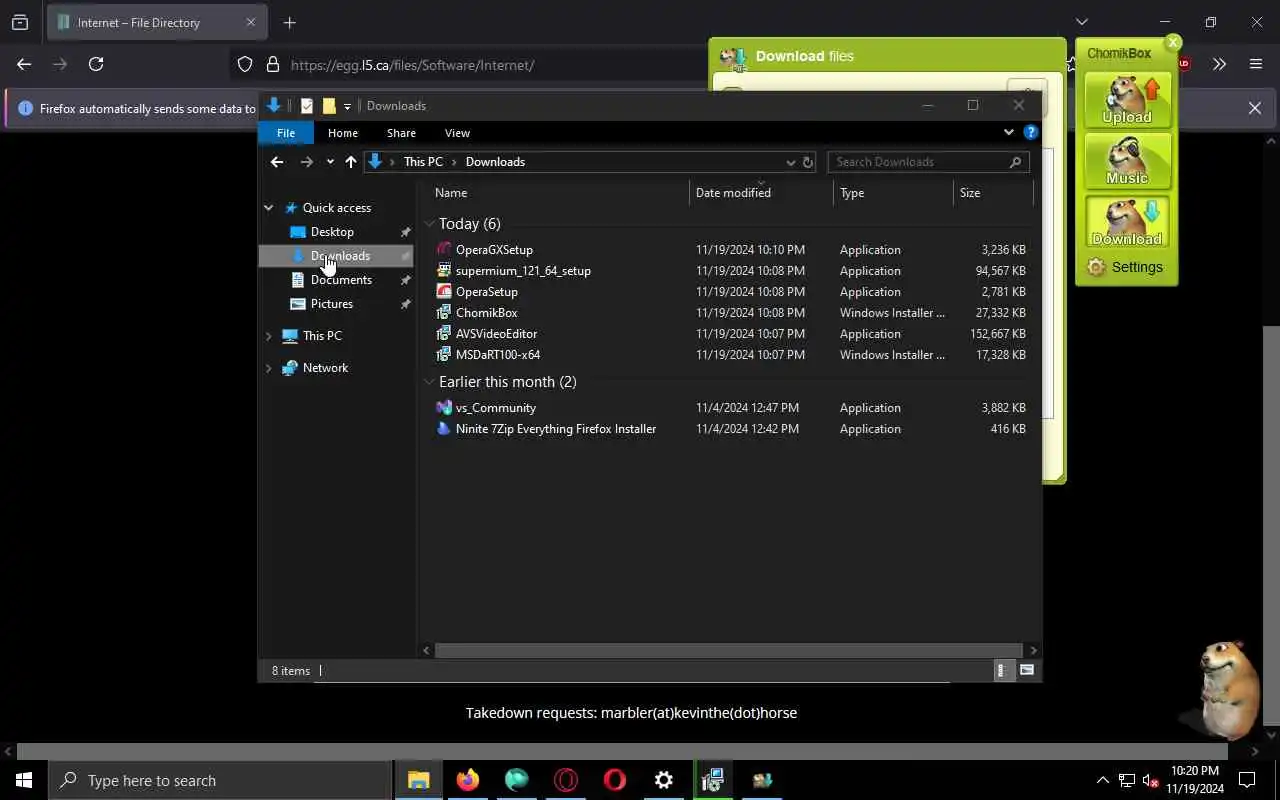Screen dimensions: 1280x800
Task: Open ChomikBox Music section
Action: (x=1127, y=160)
